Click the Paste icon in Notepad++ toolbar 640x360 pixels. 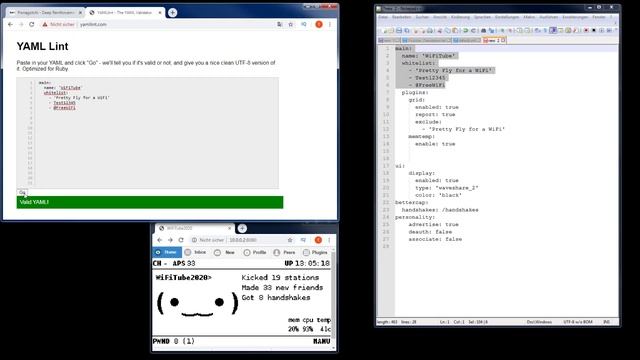[x=455, y=31]
